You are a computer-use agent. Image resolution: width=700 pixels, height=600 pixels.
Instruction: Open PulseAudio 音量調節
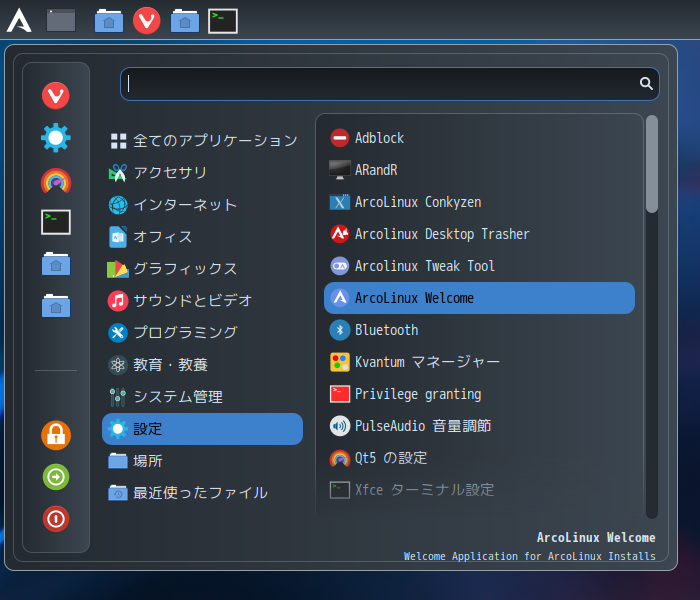(x=479, y=426)
